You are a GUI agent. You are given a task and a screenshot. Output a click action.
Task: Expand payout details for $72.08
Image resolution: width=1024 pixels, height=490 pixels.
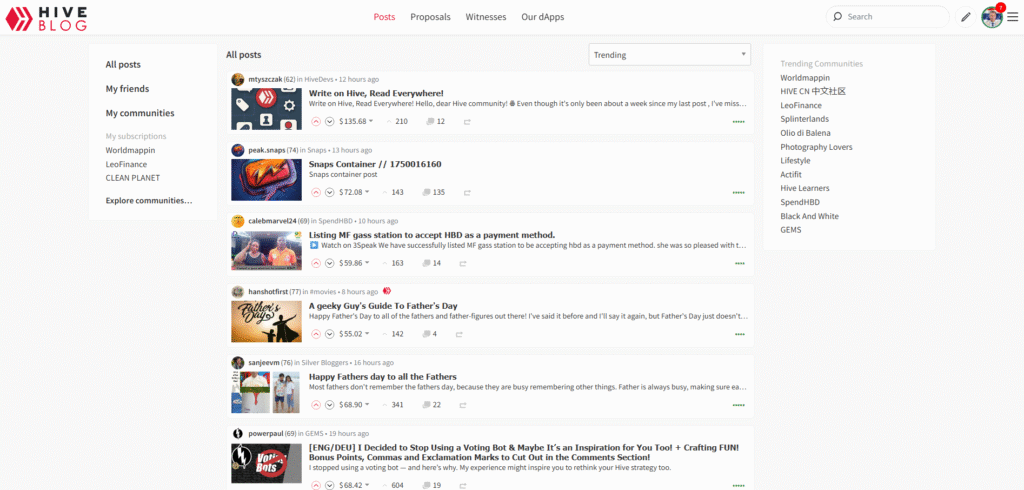[354, 193]
